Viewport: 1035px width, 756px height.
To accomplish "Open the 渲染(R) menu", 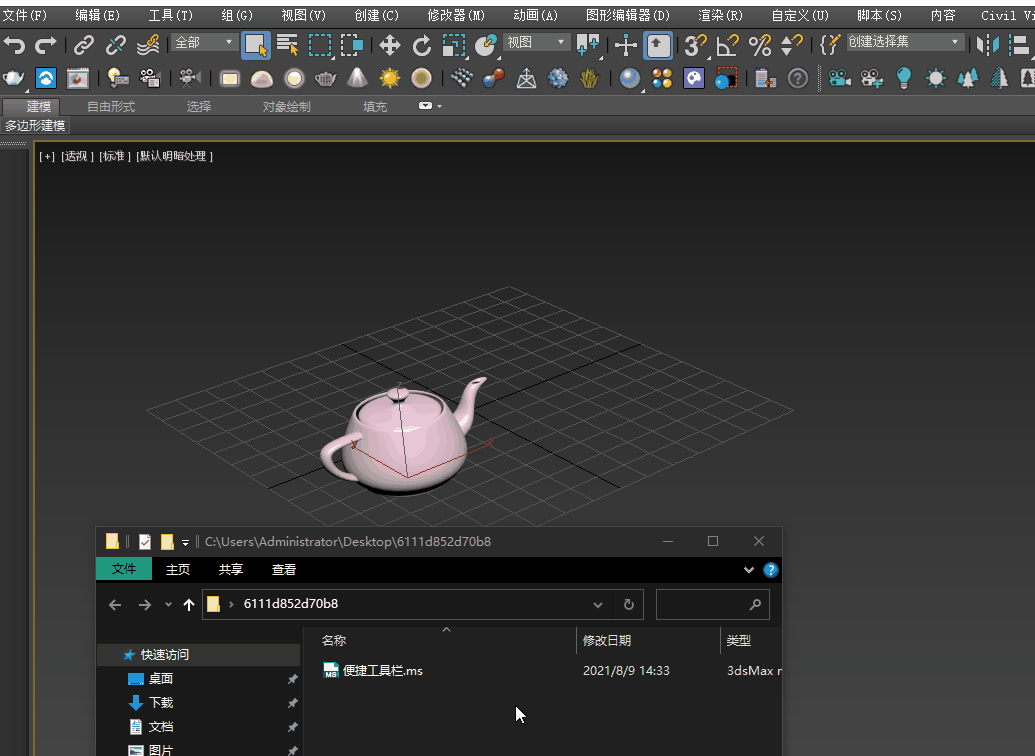I will pyautogui.click(x=720, y=15).
